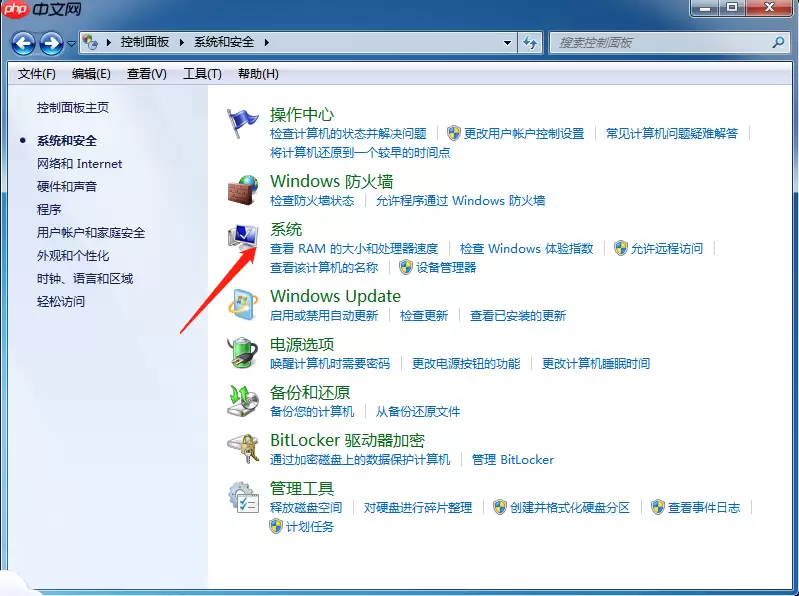Click 检查 Windows 体验指数 link
Screen dimensions: 799x596
526,249
